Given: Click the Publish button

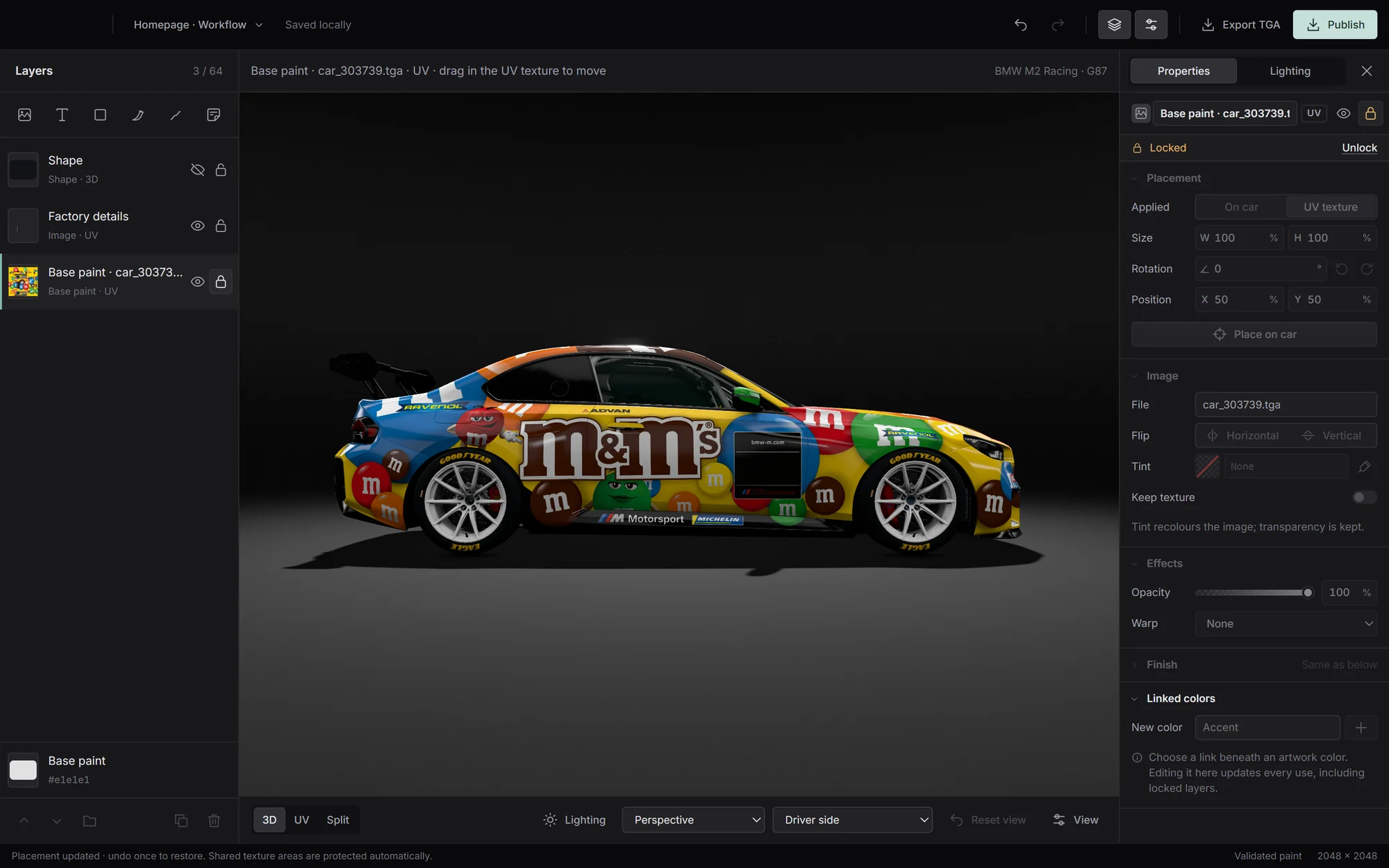Looking at the screenshot, I should (1335, 25).
